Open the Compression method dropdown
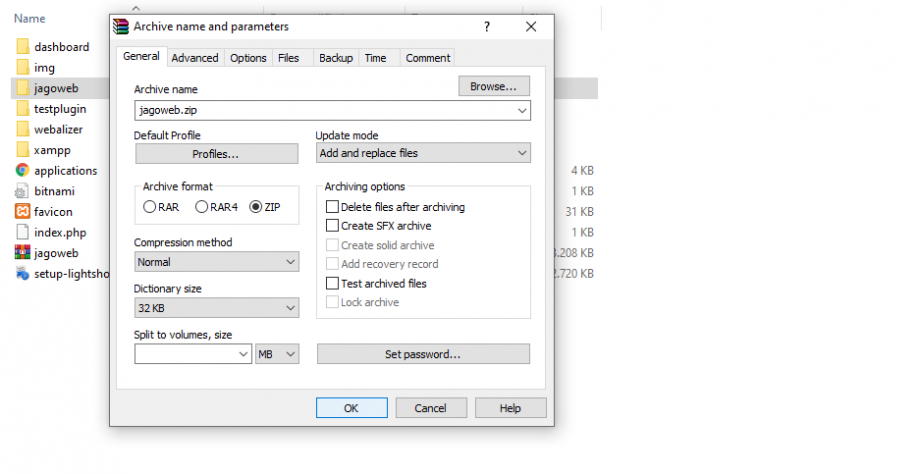The height and width of the screenshot is (474, 920). pyautogui.click(x=217, y=262)
